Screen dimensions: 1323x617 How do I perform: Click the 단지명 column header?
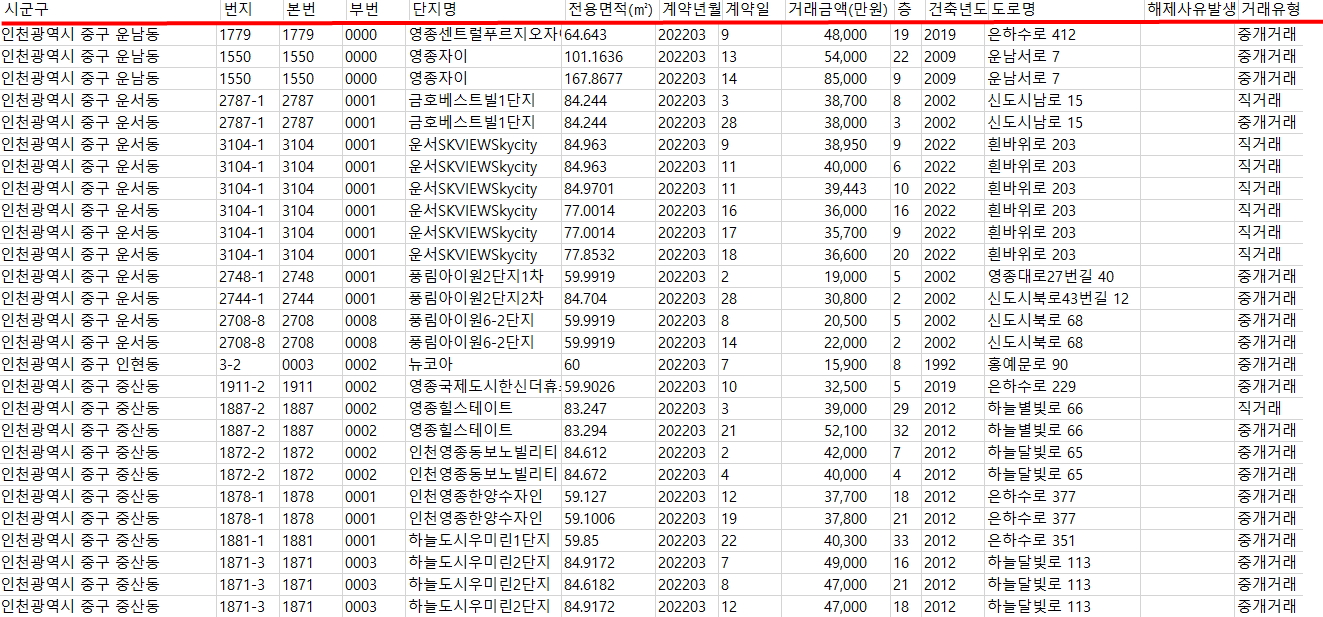tap(435, 9)
